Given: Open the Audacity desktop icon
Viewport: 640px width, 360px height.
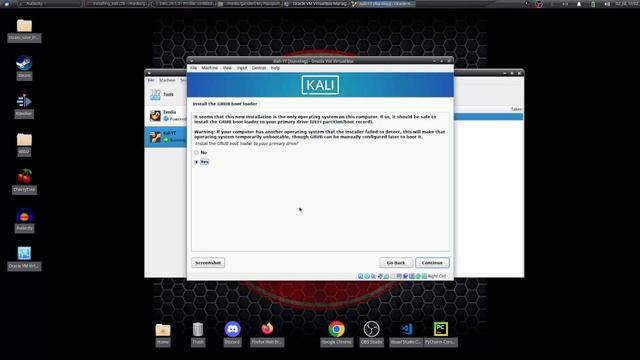Looking at the screenshot, I should pyautogui.click(x=24, y=220).
